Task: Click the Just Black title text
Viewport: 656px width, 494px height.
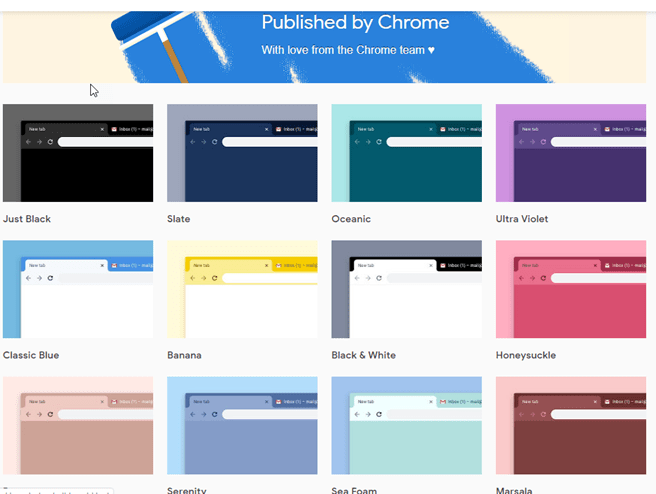Action: click(x=27, y=219)
